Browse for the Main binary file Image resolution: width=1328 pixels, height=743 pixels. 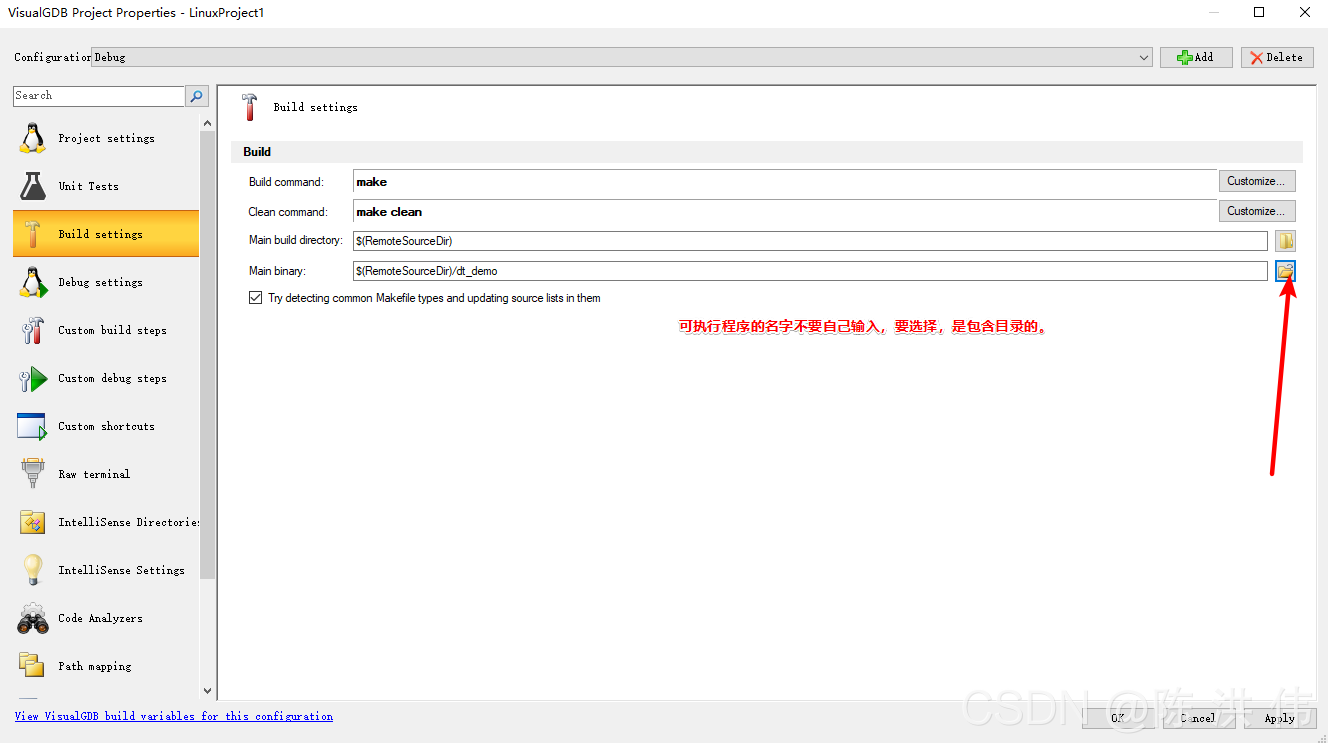point(1285,271)
